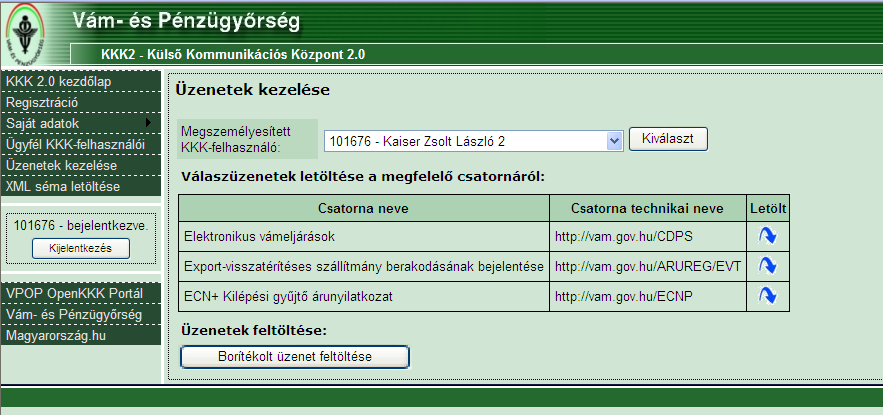
Task: Open Vám- és Pénzügyőrség sidebar link
Action: click(81, 314)
